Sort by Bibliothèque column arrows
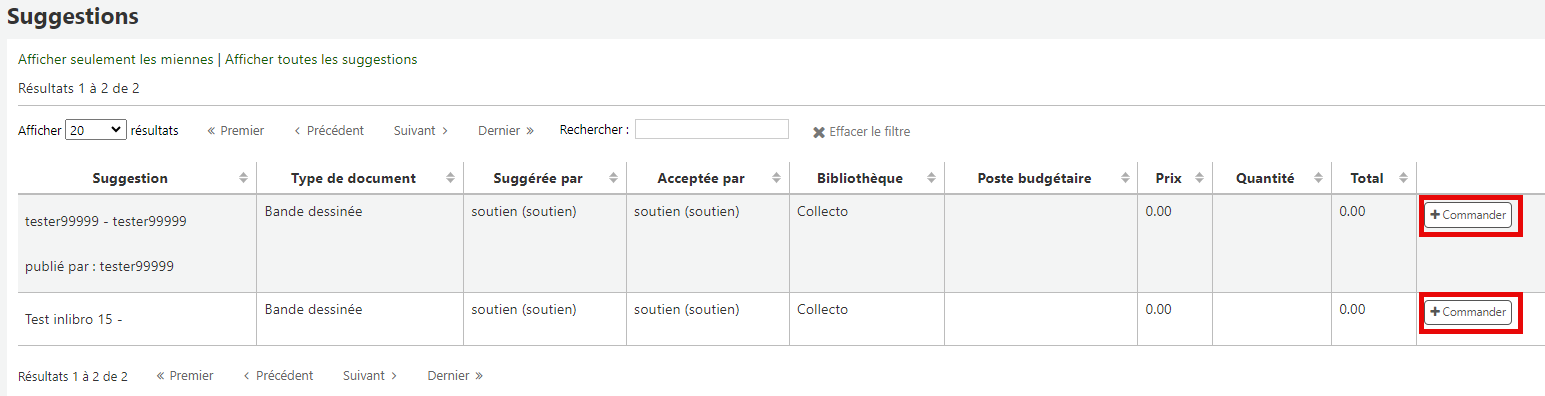 point(931,178)
